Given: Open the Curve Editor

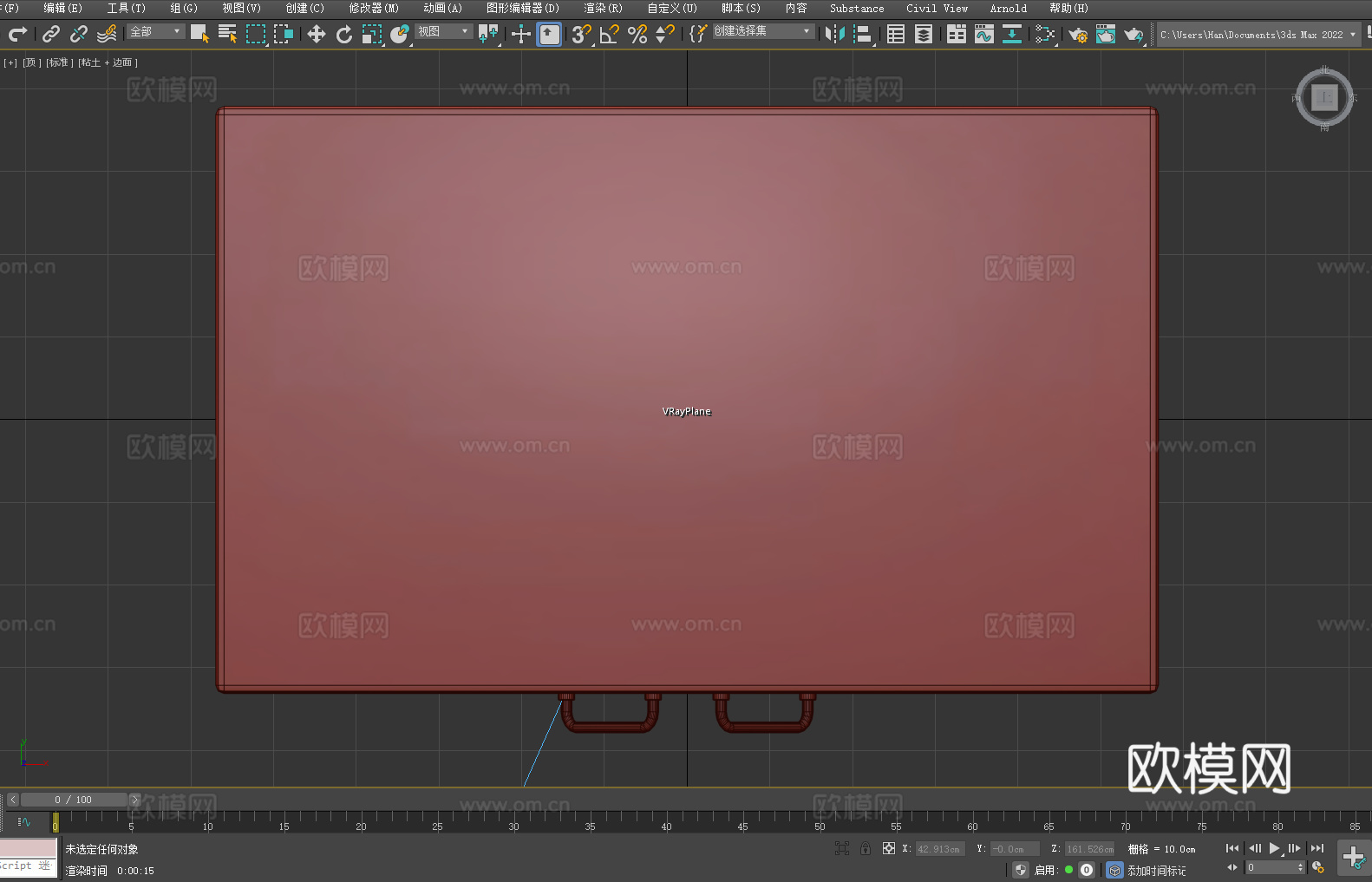Looking at the screenshot, I should 984,34.
